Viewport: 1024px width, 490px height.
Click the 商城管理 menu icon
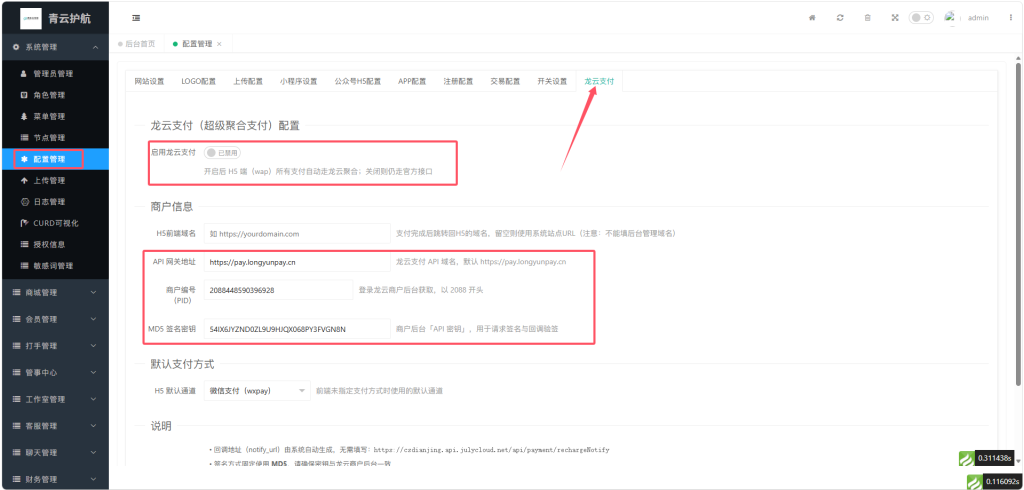coord(16,292)
